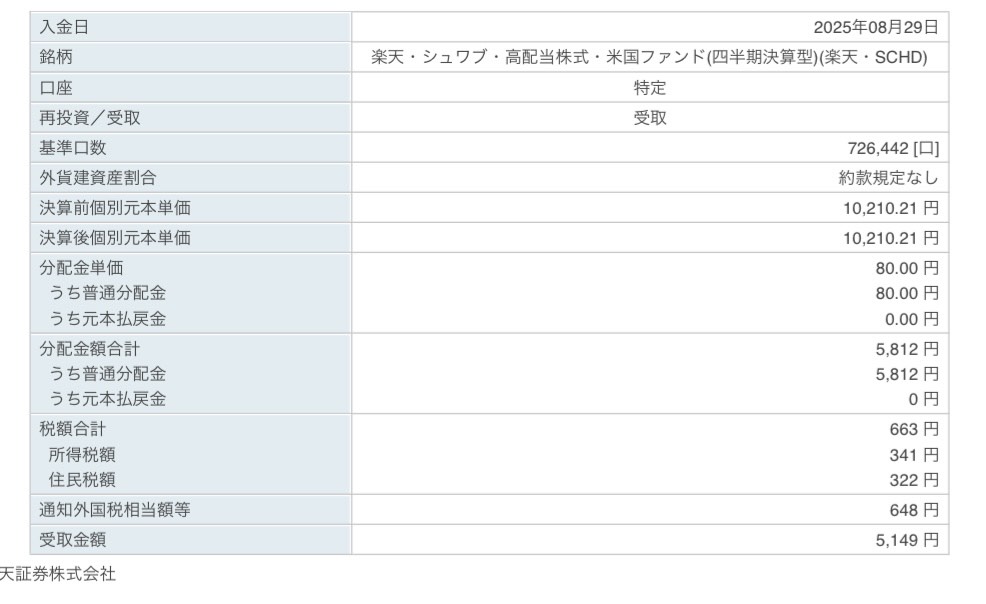This screenshot has width=986, height=604.
Task: Select the 税額合計 amount 663 円
Action: 914,429
